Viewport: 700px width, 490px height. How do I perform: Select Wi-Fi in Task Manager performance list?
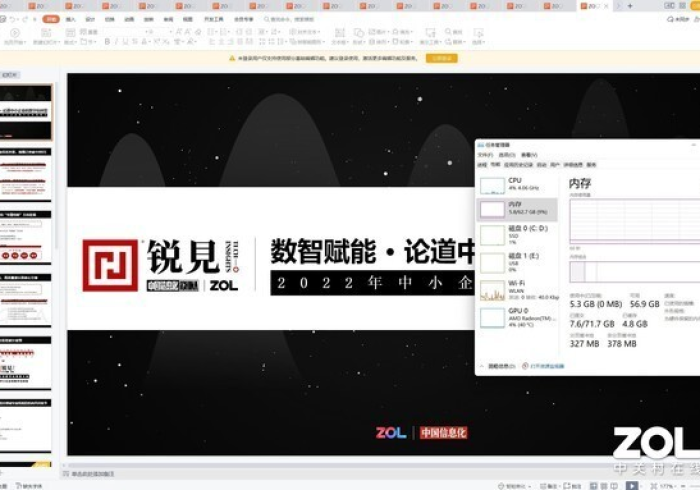tap(517, 290)
